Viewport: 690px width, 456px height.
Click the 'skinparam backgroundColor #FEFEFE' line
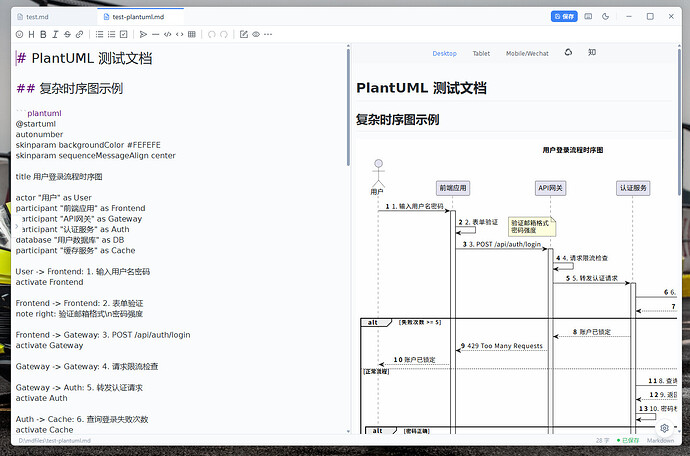coord(88,145)
